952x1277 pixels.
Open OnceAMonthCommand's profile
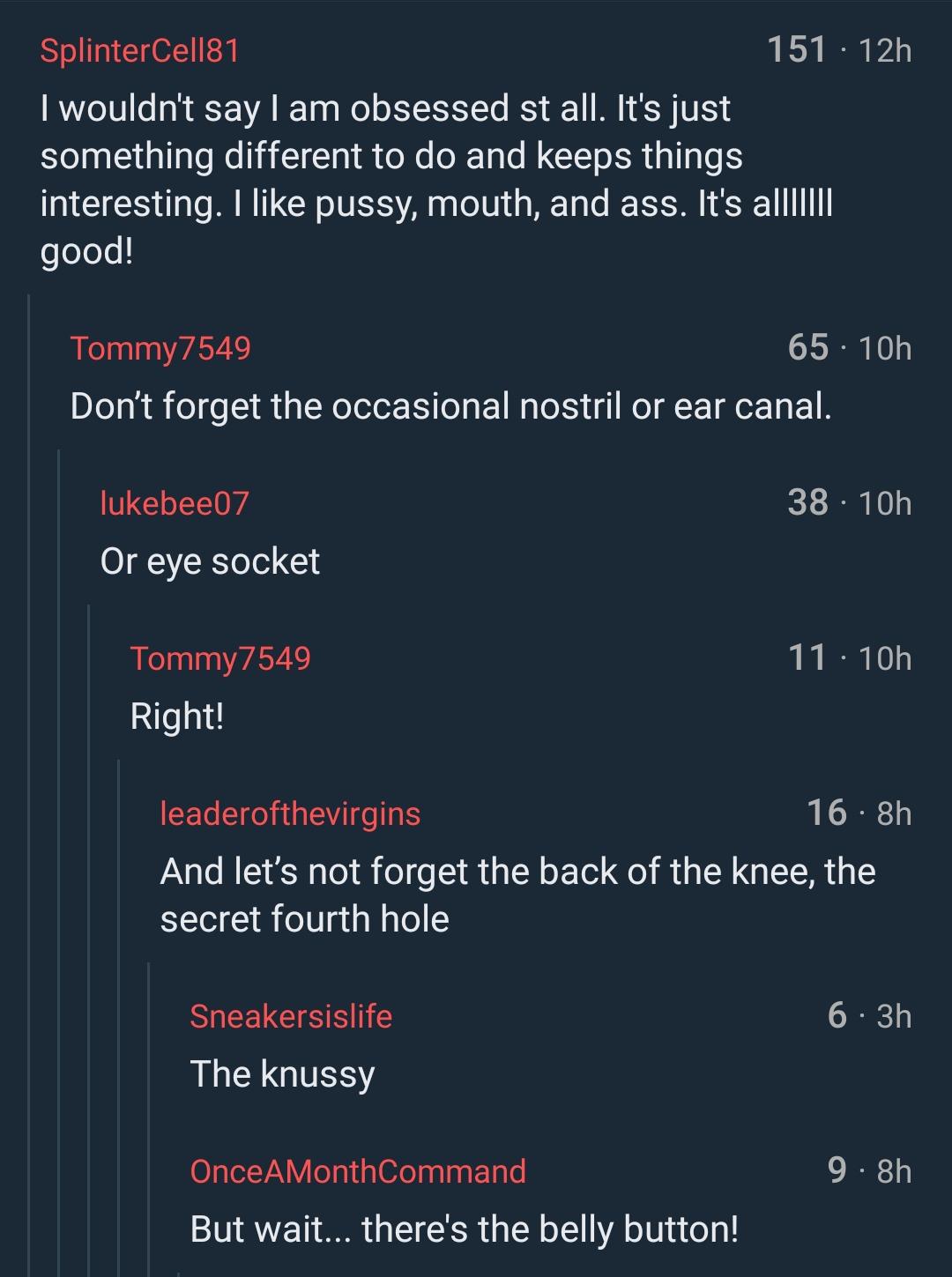pos(358,1171)
